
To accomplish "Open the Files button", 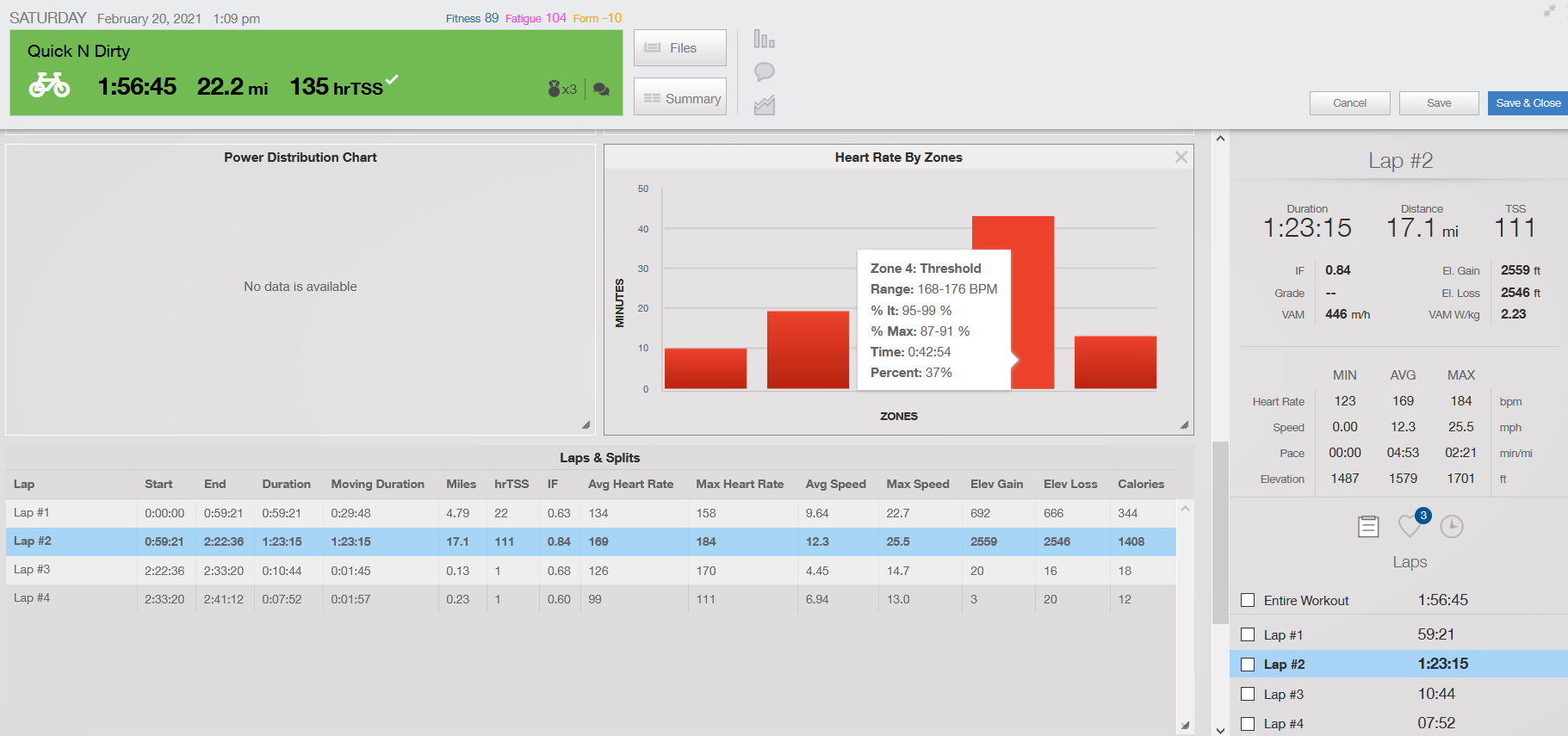I will (680, 48).
